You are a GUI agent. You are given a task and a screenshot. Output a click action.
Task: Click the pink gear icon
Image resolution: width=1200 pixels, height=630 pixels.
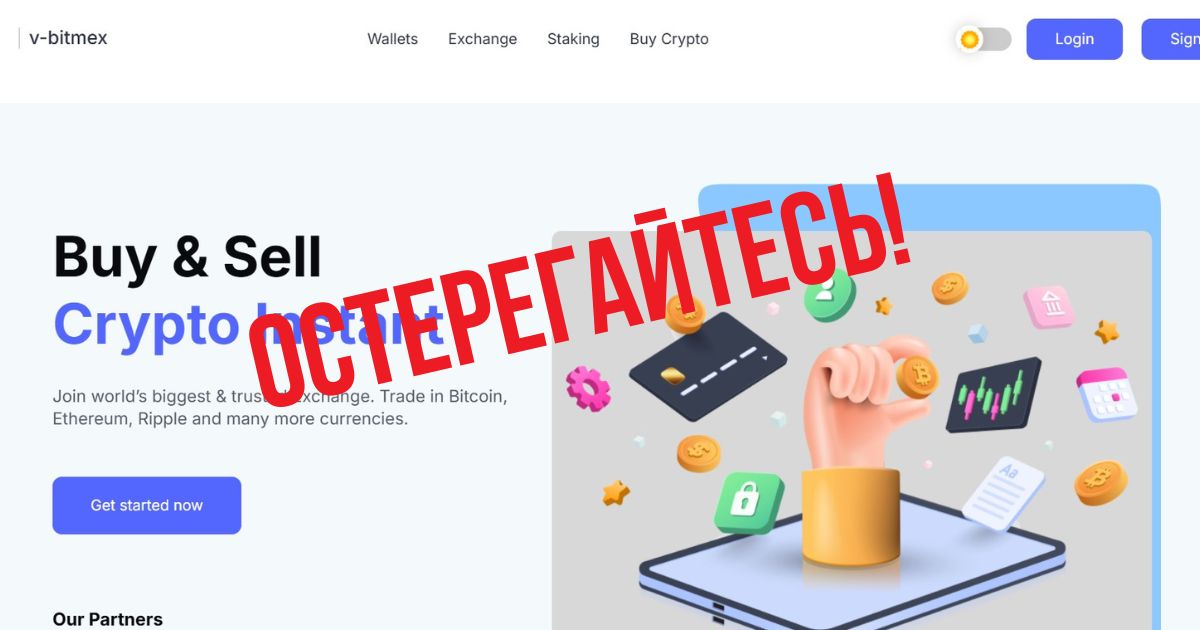pyautogui.click(x=587, y=388)
